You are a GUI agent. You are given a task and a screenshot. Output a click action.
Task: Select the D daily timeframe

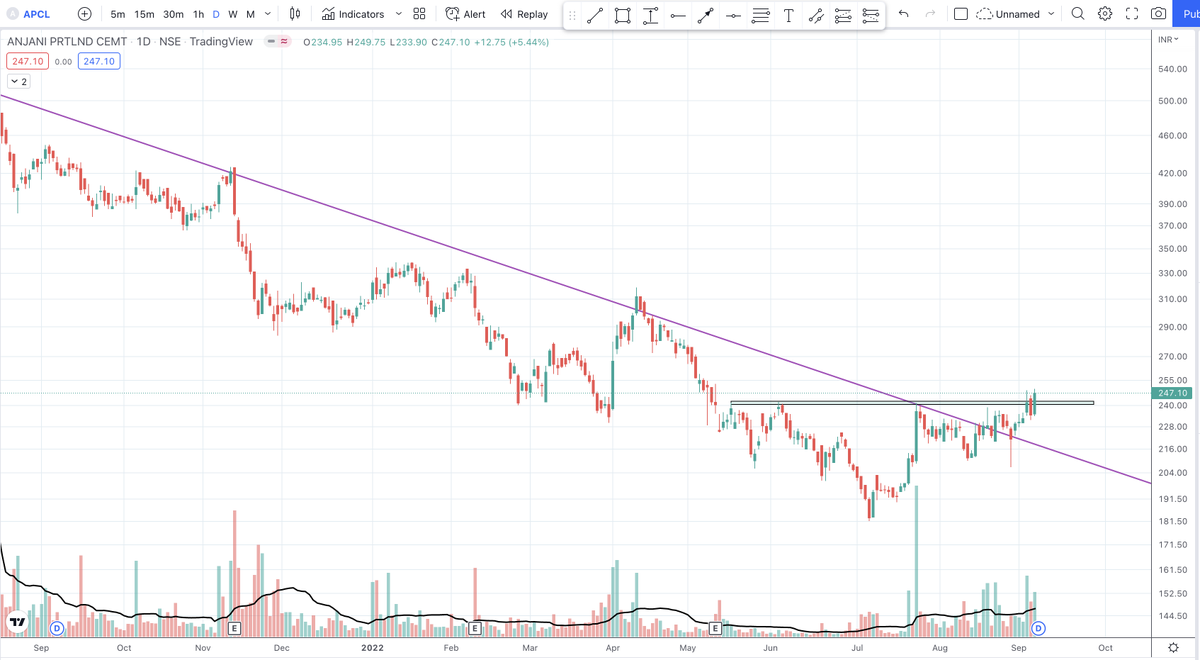tap(216, 14)
